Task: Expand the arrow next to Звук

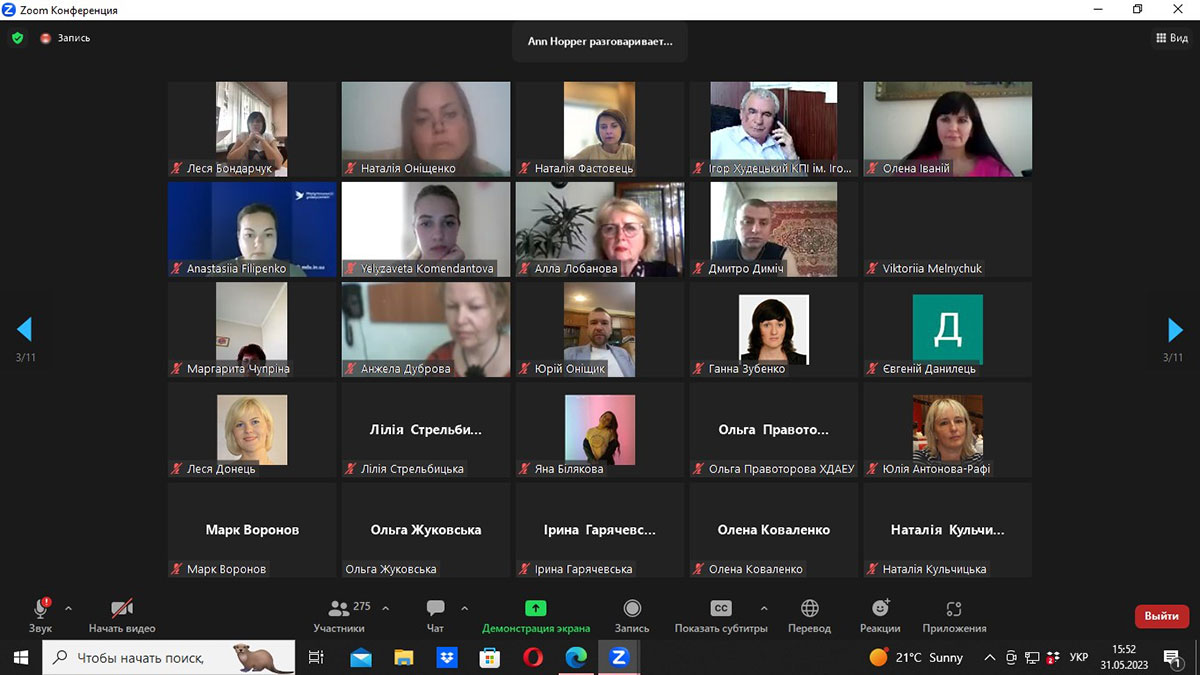Action: (68, 607)
